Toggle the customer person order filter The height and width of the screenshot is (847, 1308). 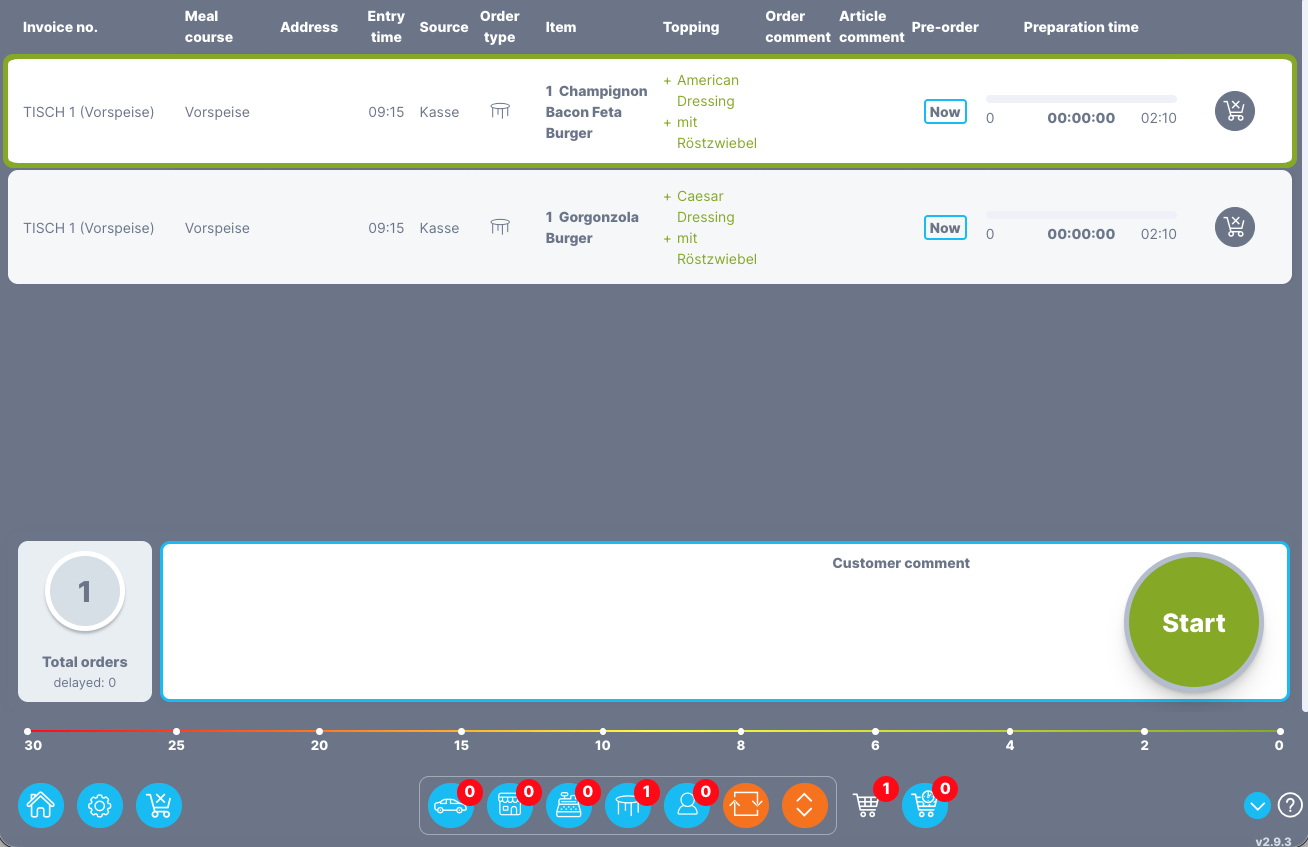[x=687, y=805]
